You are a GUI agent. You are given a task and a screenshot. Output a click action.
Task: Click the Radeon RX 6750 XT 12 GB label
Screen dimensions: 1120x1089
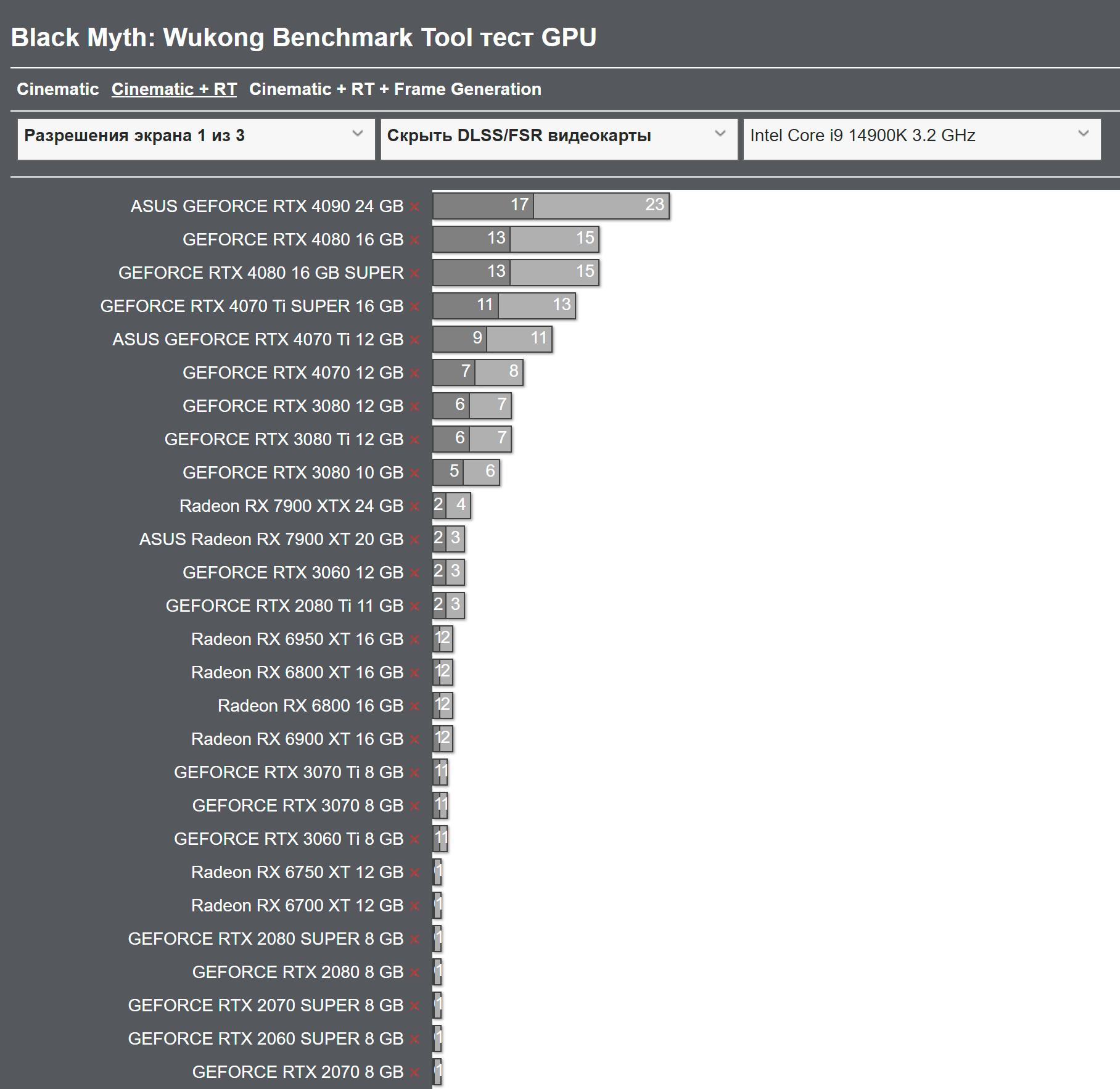pyautogui.click(x=297, y=873)
